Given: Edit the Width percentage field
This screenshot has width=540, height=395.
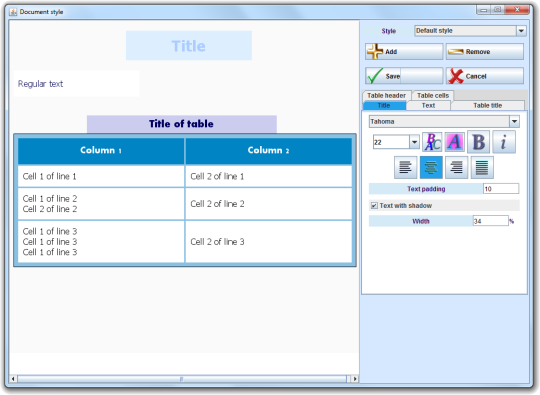Looking at the screenshot, I should coord(490,221).
